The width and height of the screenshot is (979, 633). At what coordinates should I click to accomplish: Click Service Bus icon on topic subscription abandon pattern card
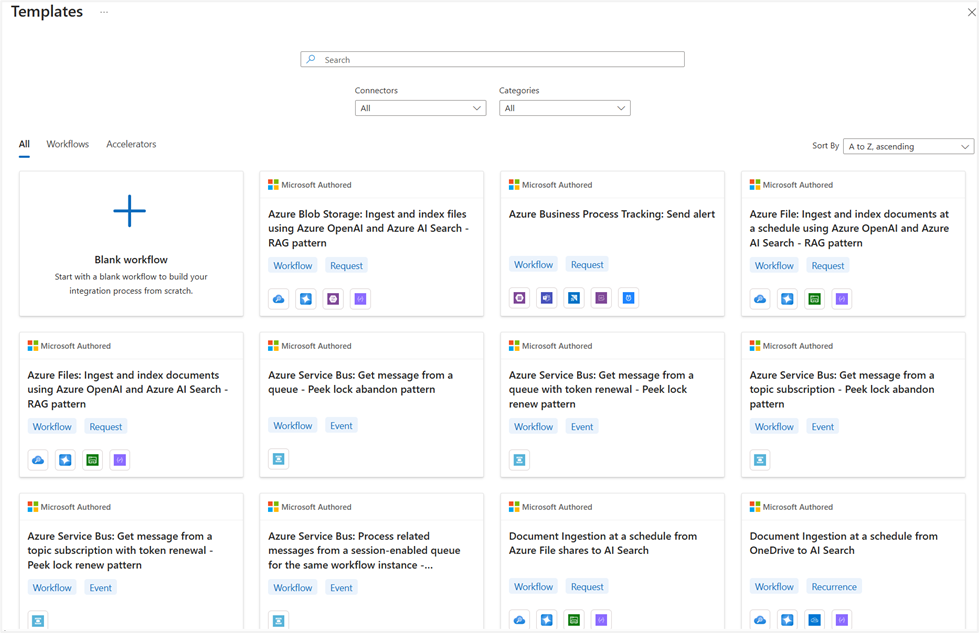760,460
